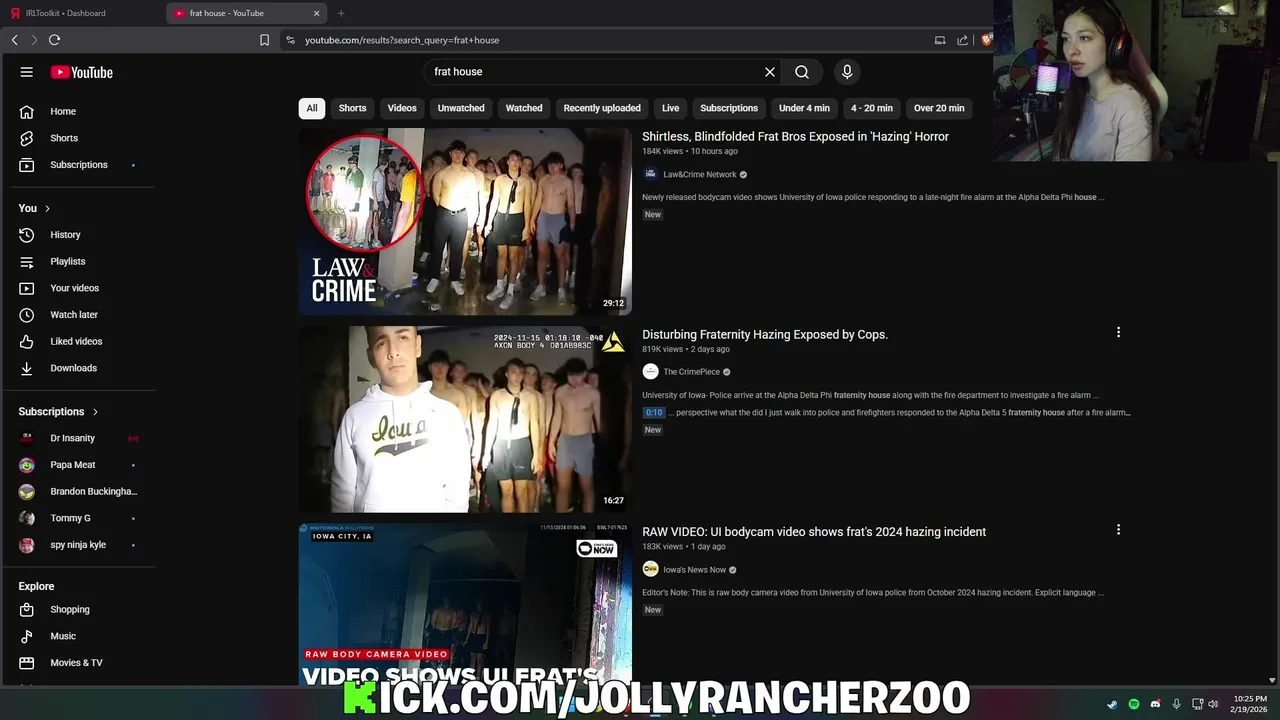Open 'Shirtless, Blindfolded Frat Bros Exposed' video title
1280x720 pixels.
click(x=795, y=136)
